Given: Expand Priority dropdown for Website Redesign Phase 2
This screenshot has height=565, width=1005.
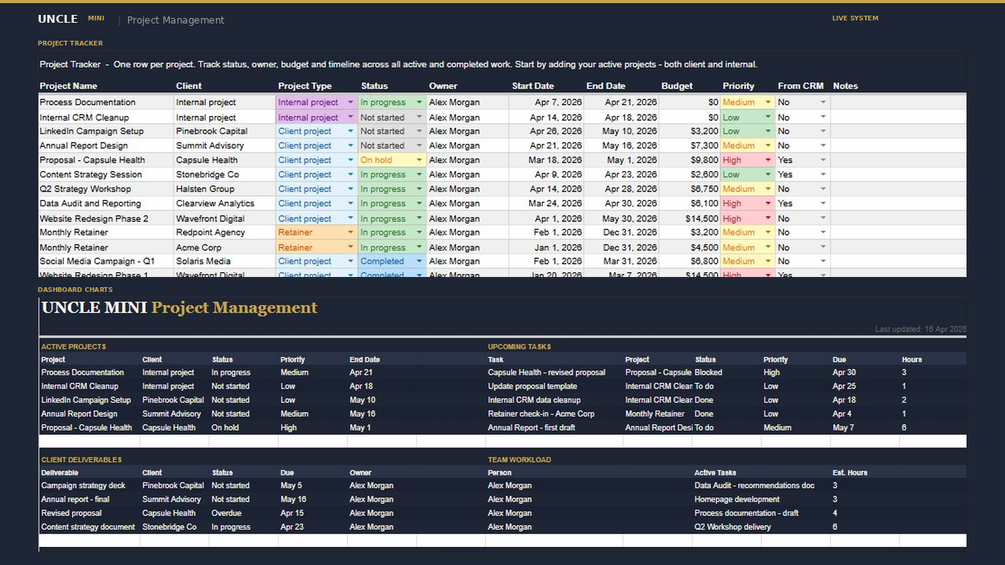Looking at the screenshot, I should pos(767,218).
